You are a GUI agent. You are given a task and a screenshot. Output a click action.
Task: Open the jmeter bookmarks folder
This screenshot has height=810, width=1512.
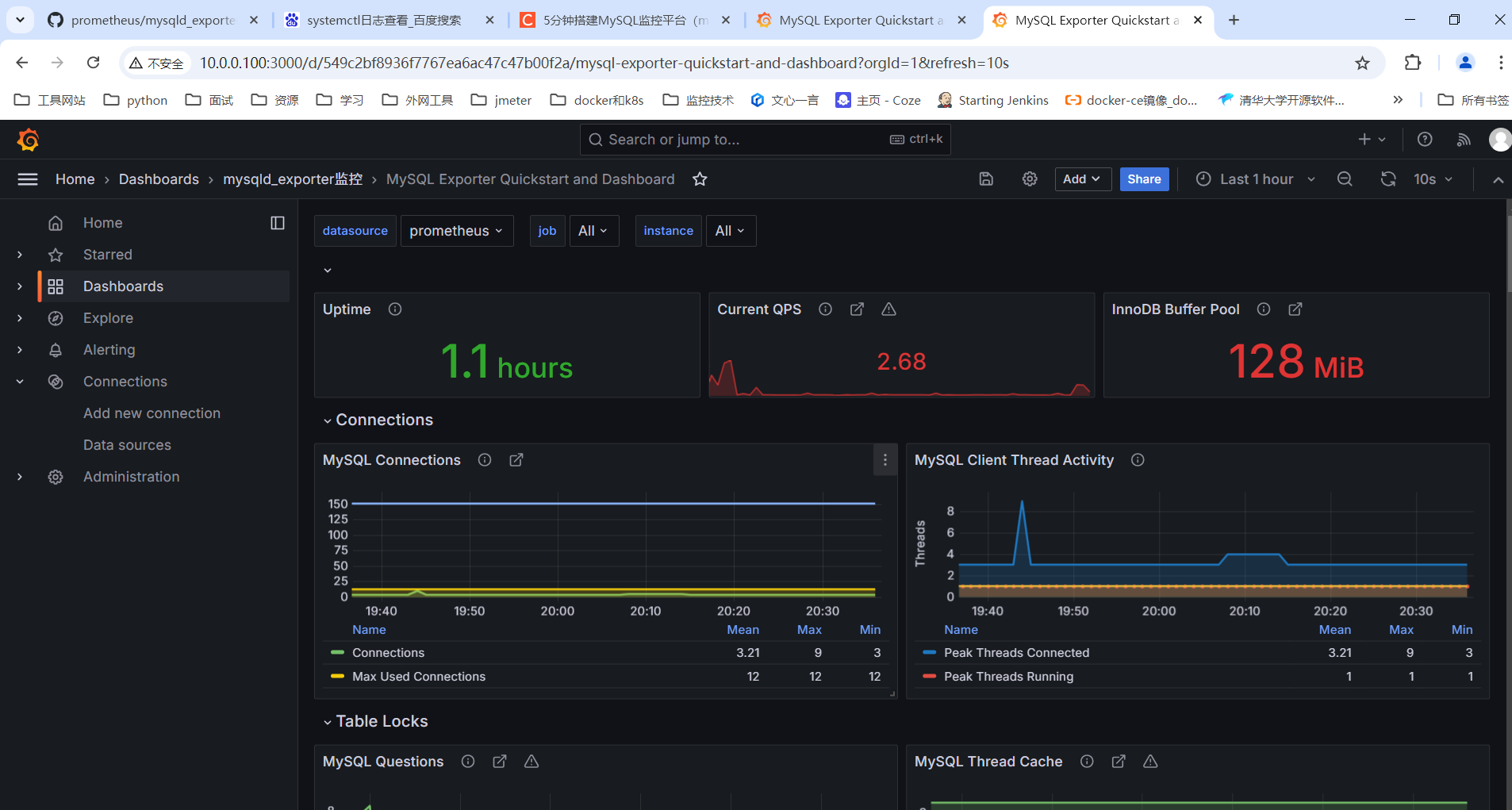point(501,100)
